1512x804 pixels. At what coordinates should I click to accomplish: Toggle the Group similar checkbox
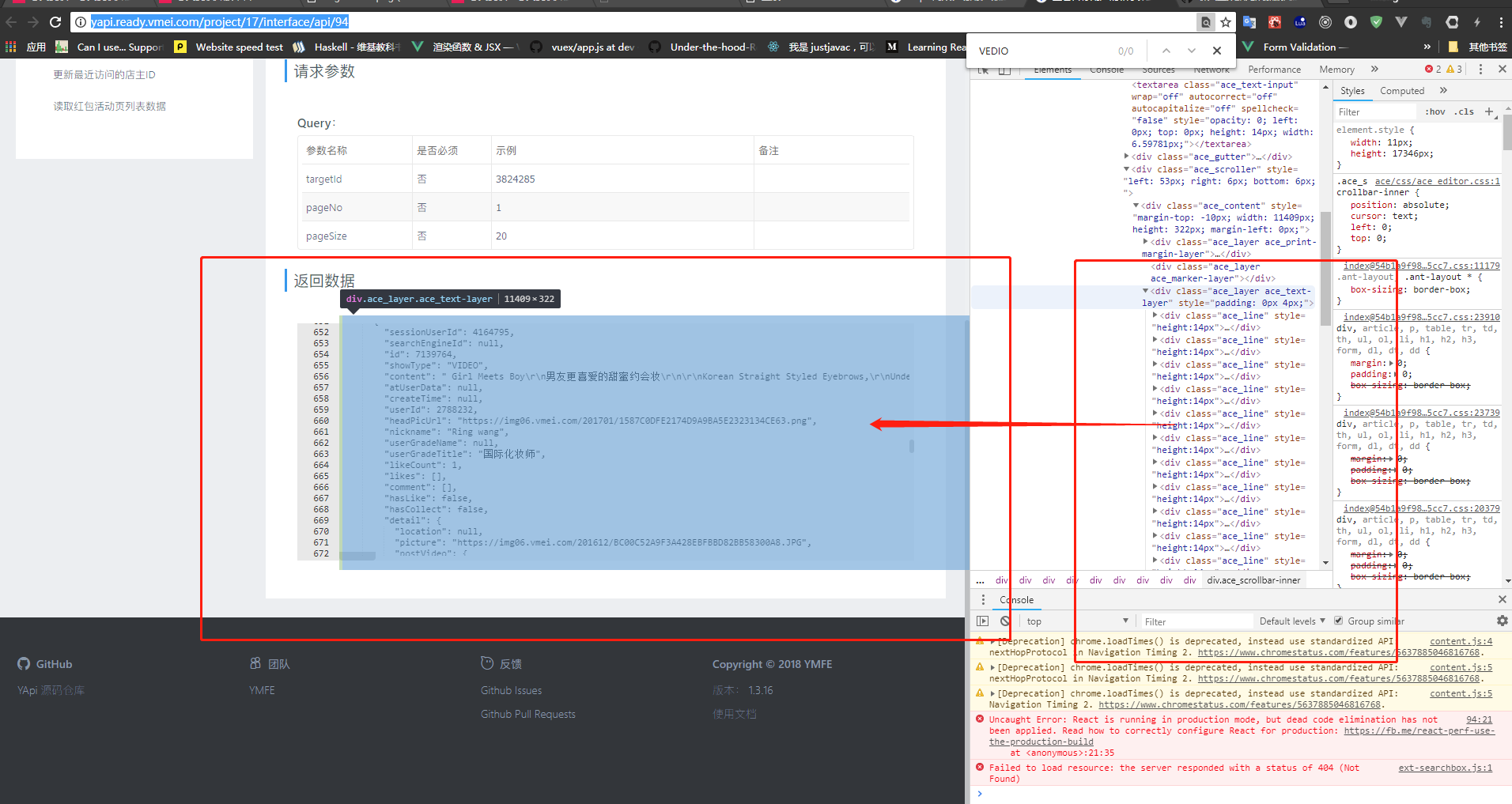click(1339, 621)
